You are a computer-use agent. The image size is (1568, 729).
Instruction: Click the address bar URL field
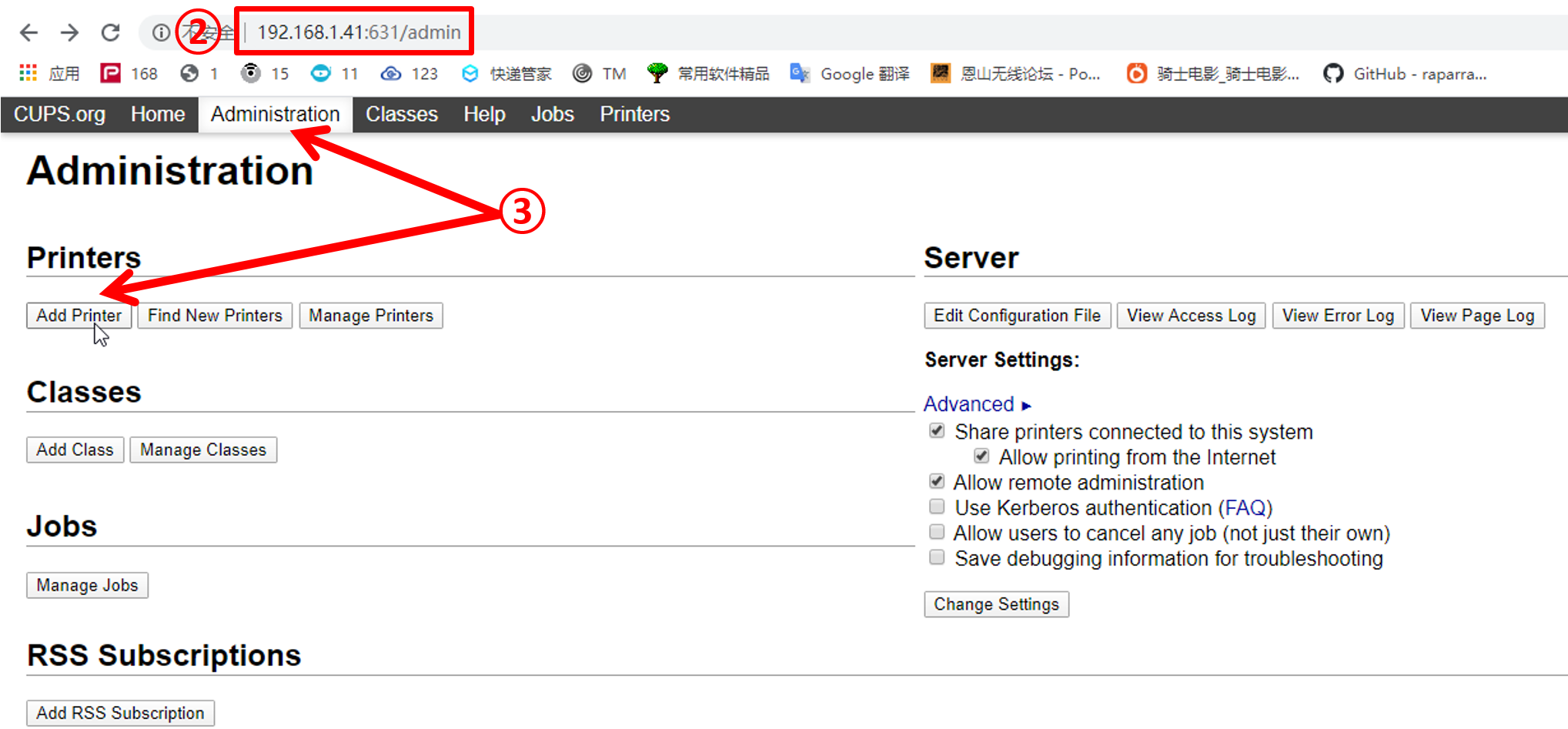click(x=359, y=32)
